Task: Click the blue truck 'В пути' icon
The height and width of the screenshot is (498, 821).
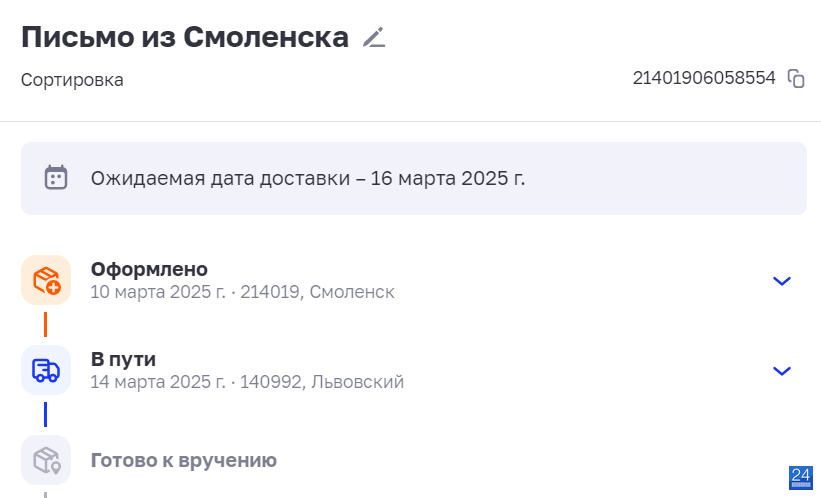Action: (x=46, y=370)
